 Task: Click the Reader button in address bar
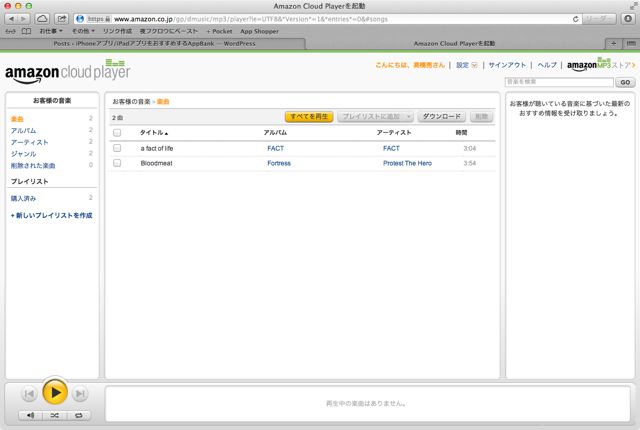(x=599, y=19)
